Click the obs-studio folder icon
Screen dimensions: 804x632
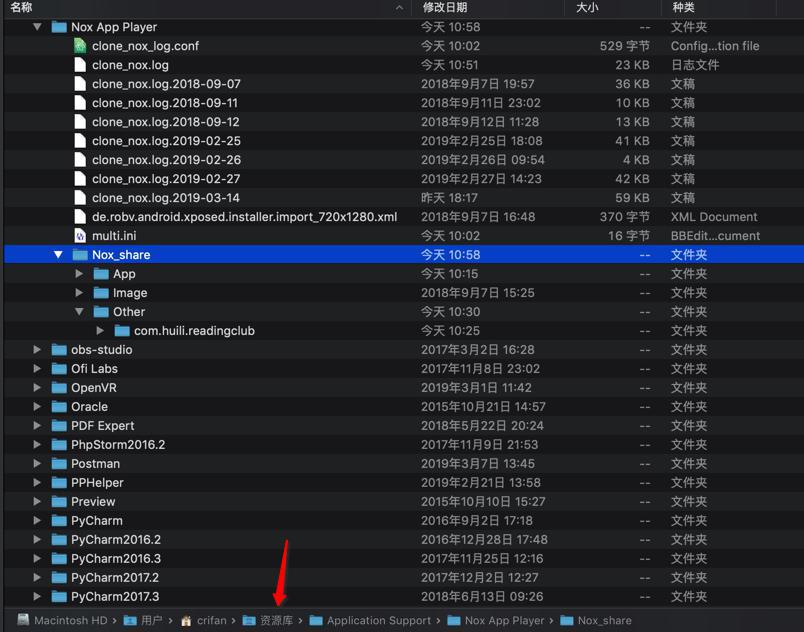pos(59,350)
